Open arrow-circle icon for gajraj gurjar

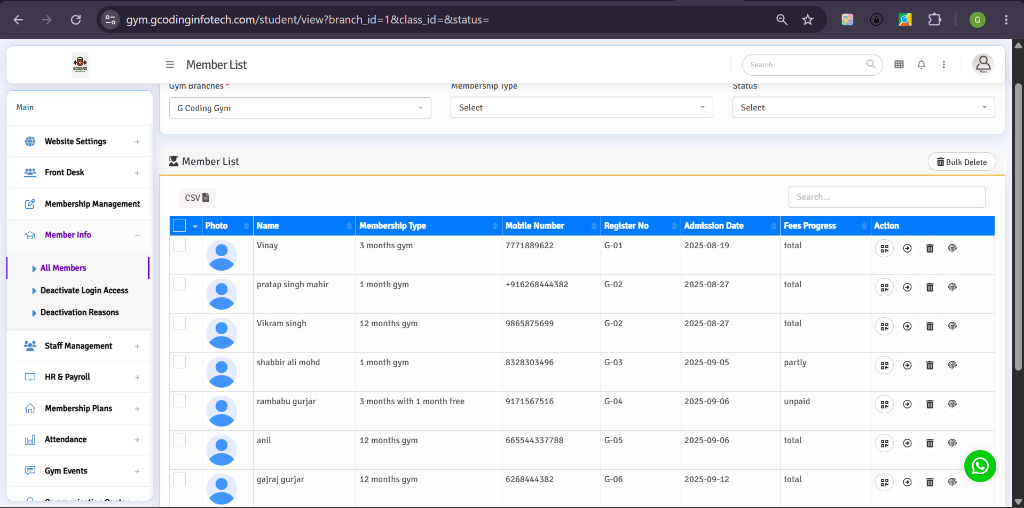(x=907, y=483)
